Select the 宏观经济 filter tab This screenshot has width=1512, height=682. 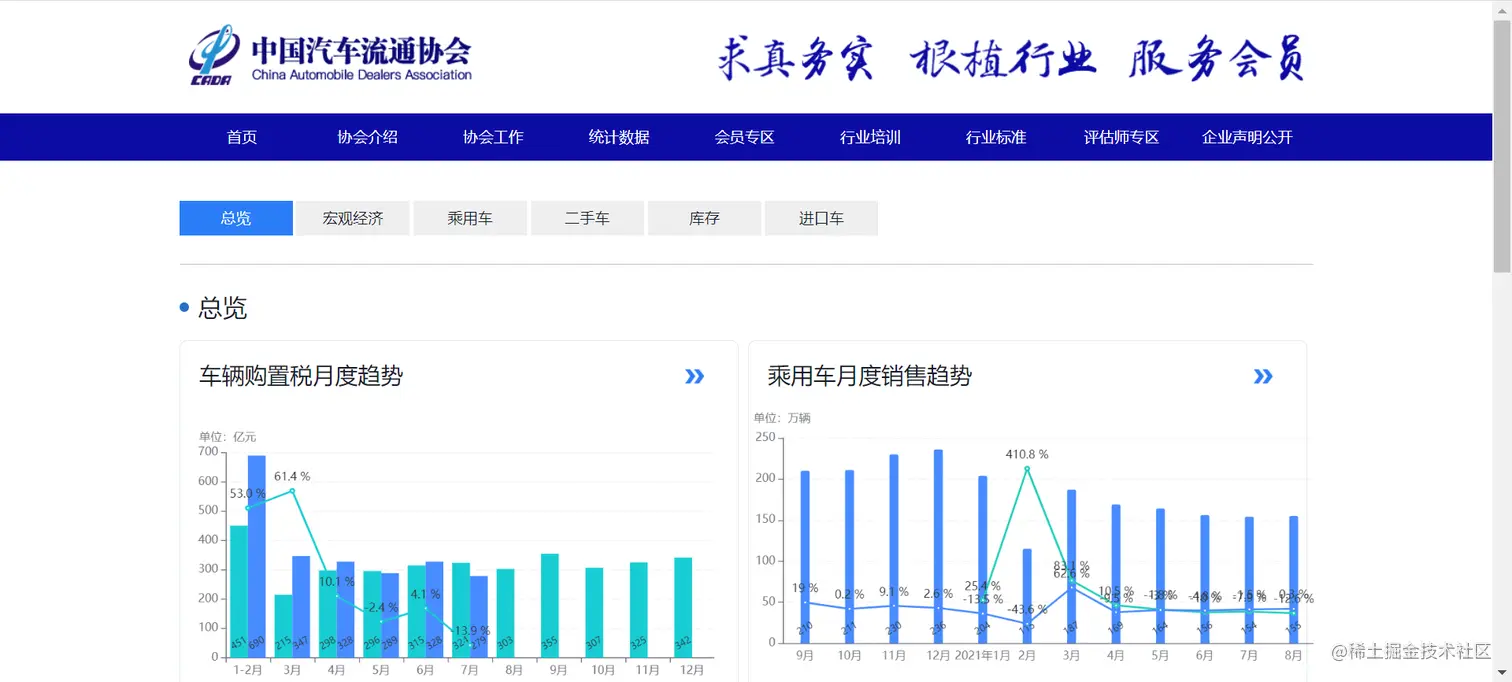point(352,218)
